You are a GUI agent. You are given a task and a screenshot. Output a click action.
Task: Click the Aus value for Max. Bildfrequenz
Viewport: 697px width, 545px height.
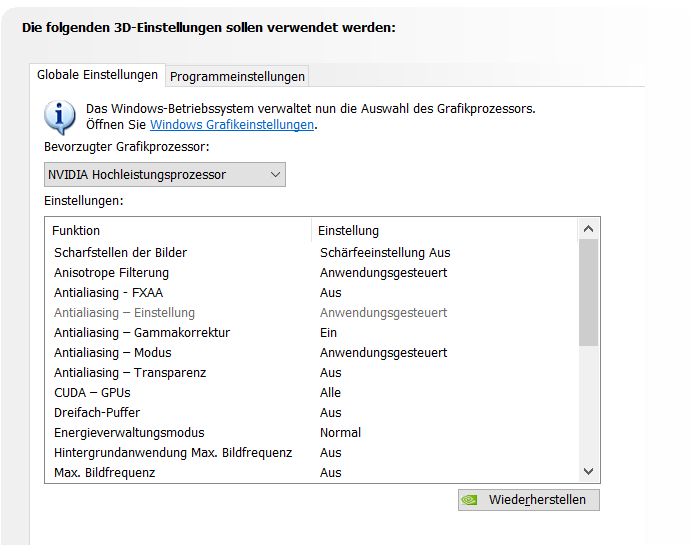331,473
